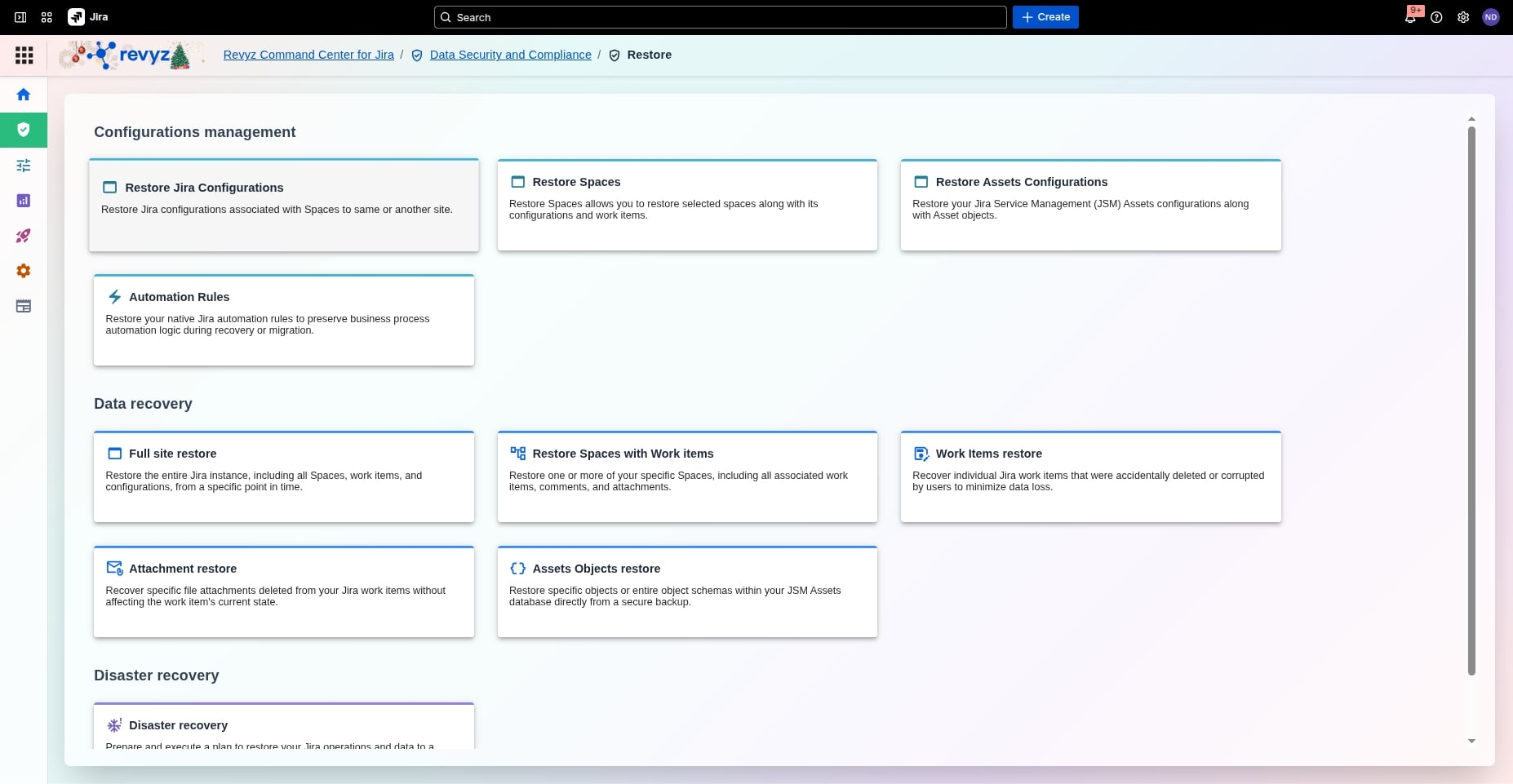Open the sliders settings sidebar icon
Image resolution: width=1513 pixels, height=784 pixels.
[x=24, y=166]
